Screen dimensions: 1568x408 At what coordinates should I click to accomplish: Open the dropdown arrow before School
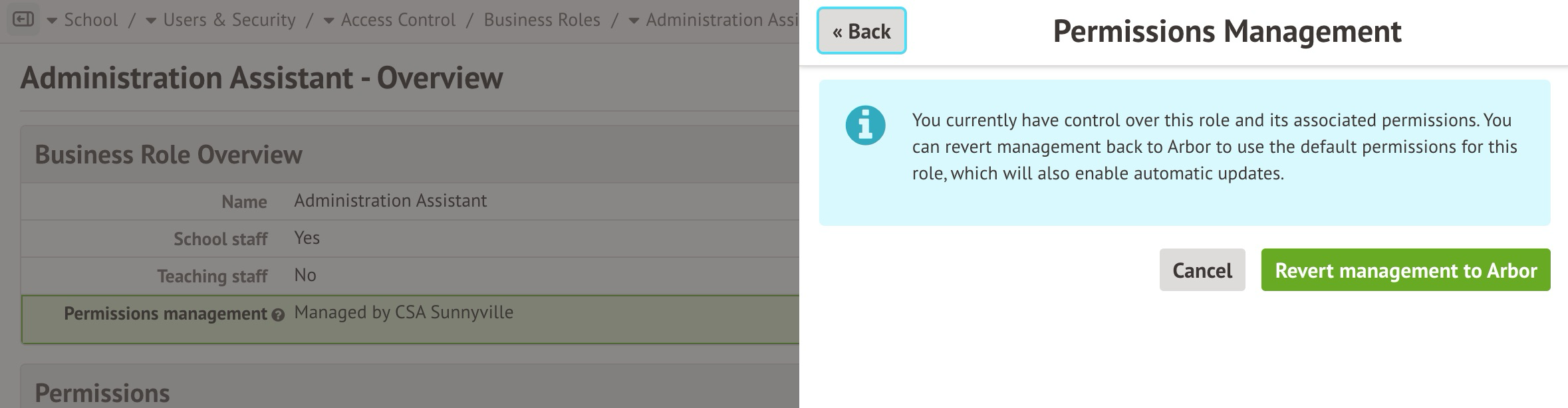[52, 21]
